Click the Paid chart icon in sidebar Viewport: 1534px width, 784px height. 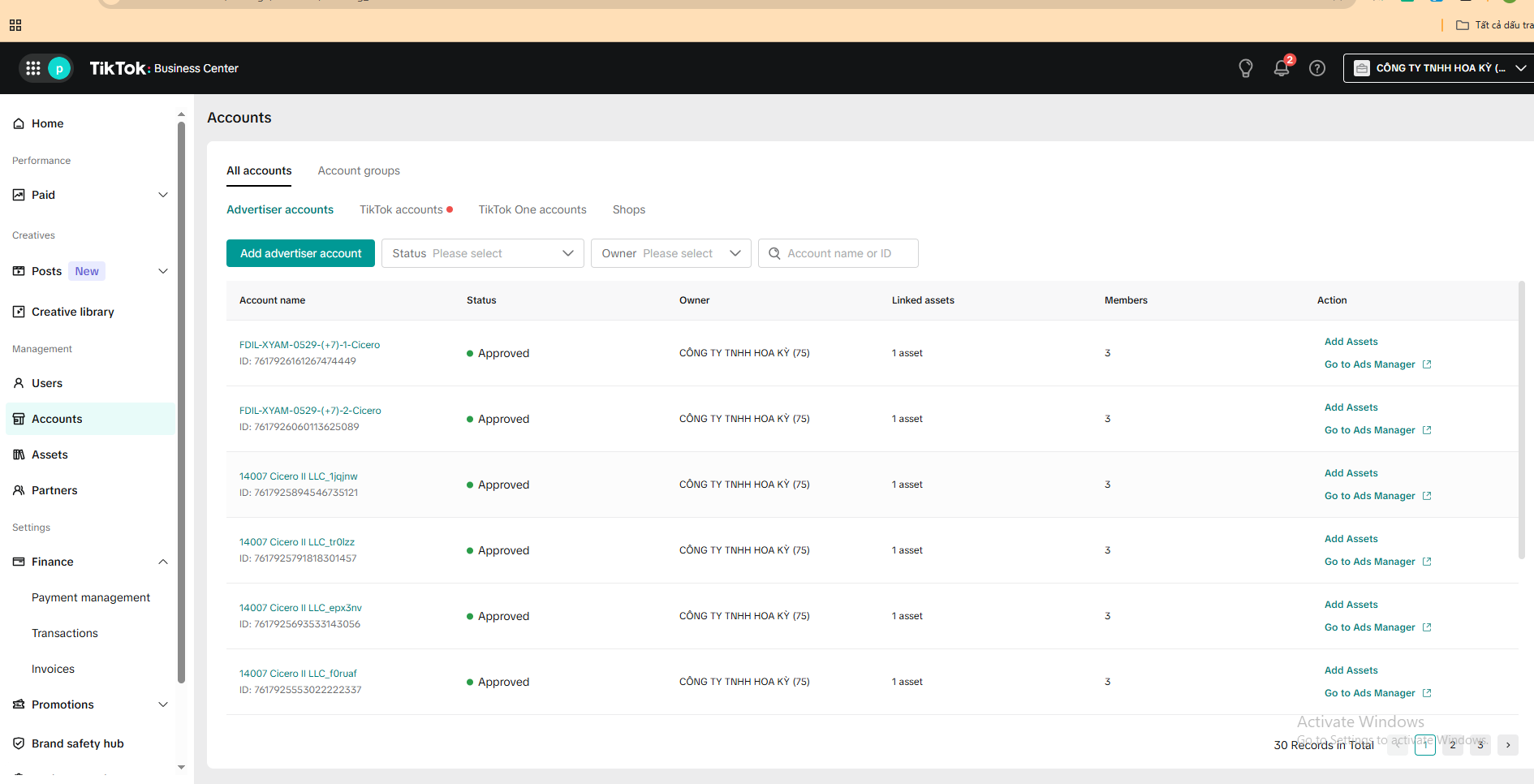[19, 195]
